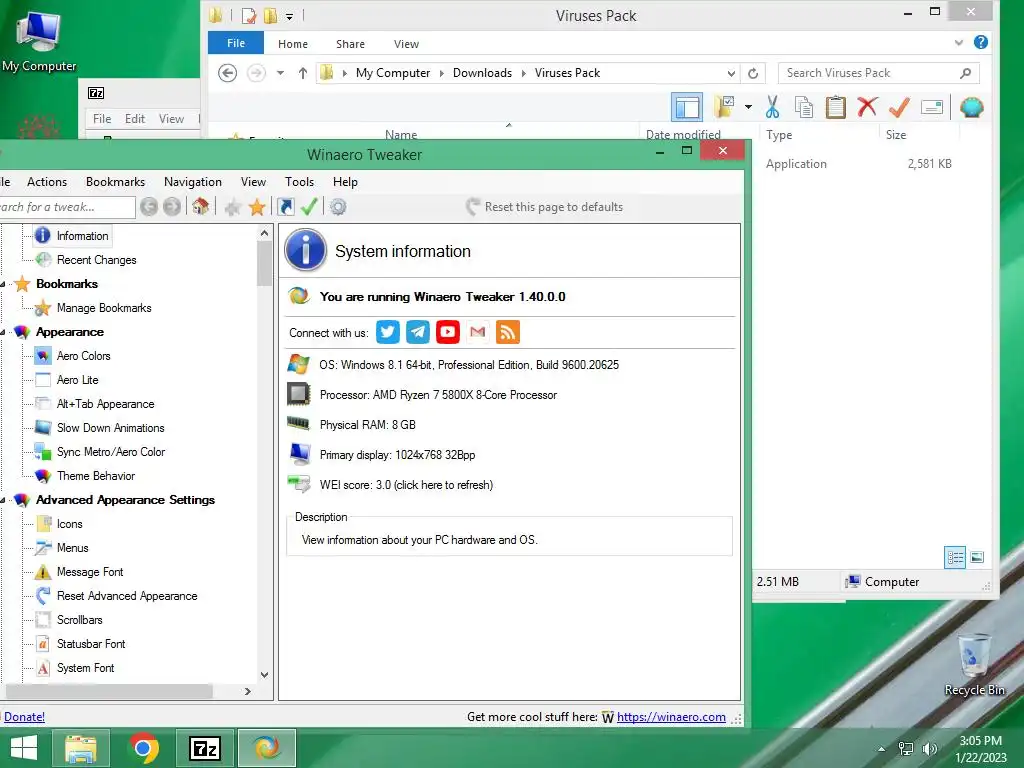Click Reset this page to defaults
The image size is (1024, 768).
coord(545,207)
